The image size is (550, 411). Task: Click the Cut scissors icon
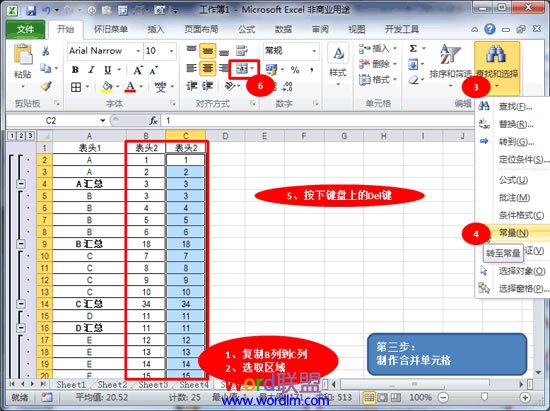(x=45, y=51)
